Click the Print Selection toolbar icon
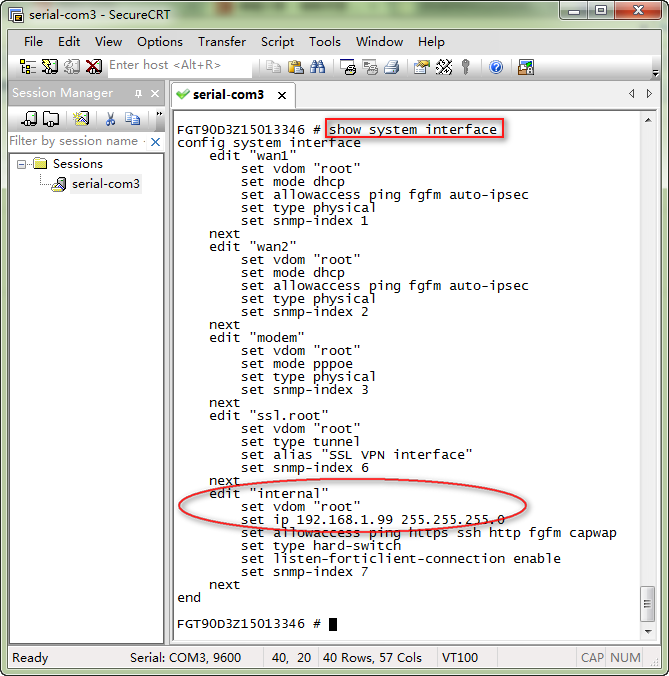 tap(370, 67)
